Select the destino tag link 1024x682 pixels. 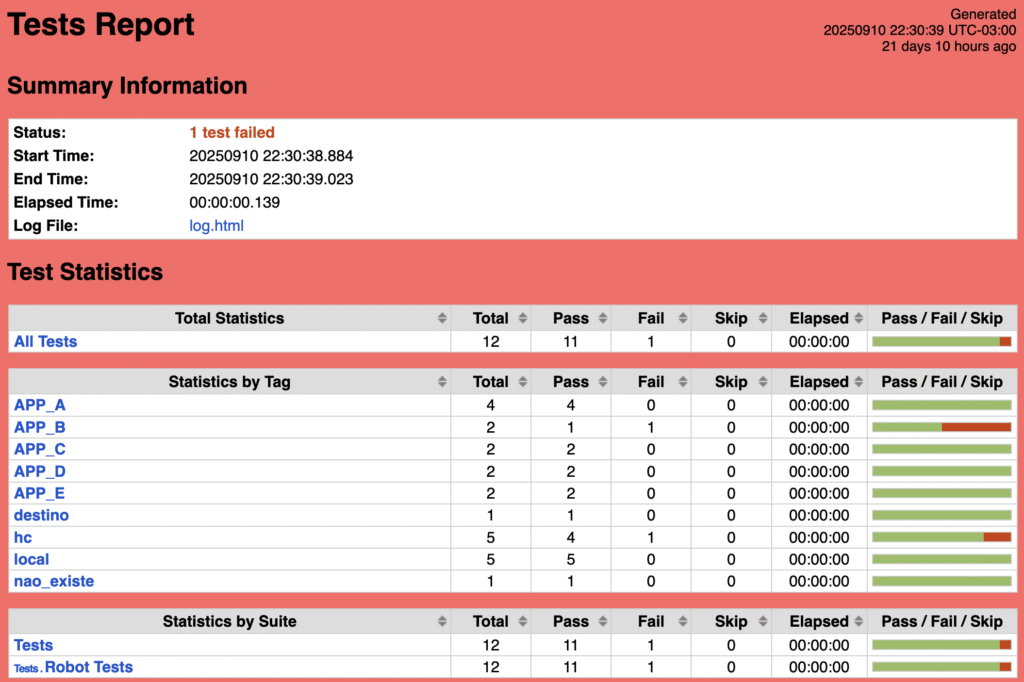click(x=41, y=515)
